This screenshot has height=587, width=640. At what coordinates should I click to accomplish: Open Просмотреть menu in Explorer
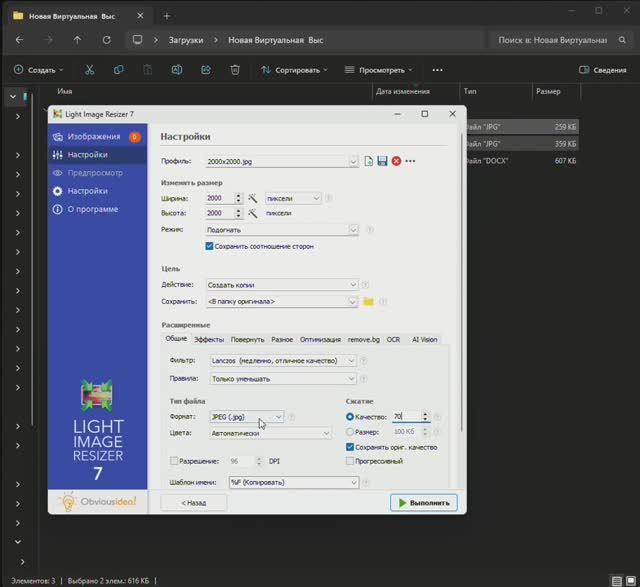click(378, 70)
